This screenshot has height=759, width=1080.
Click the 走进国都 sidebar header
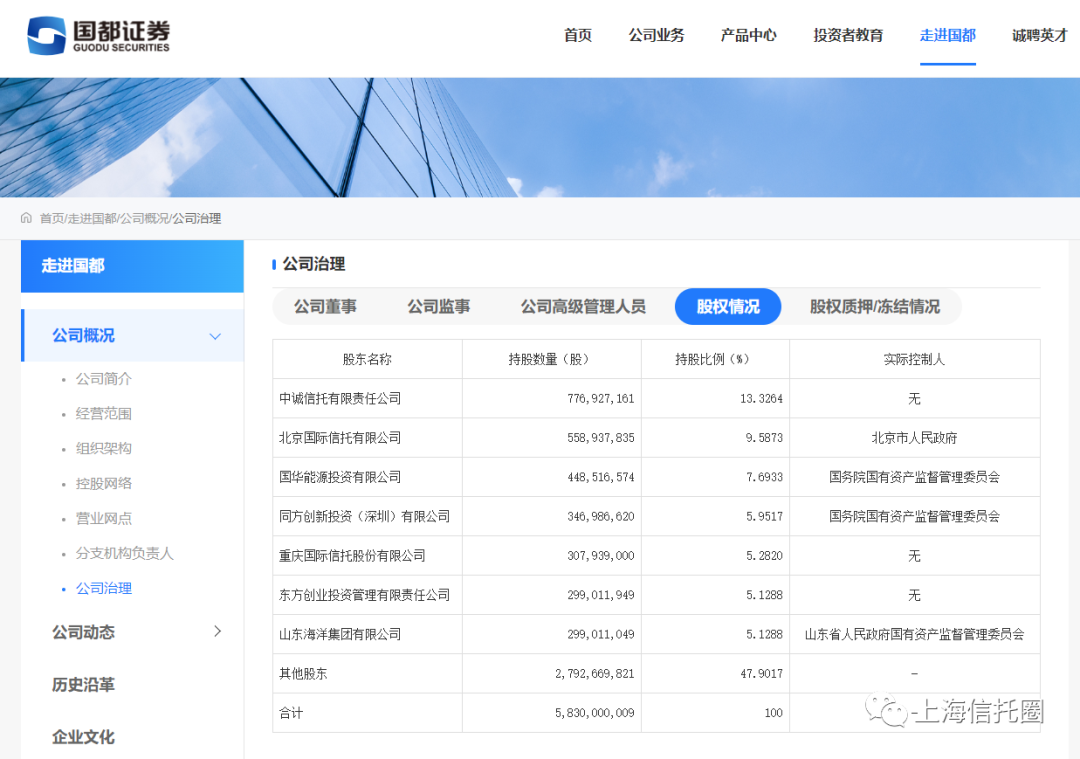(x=132, y=266)
